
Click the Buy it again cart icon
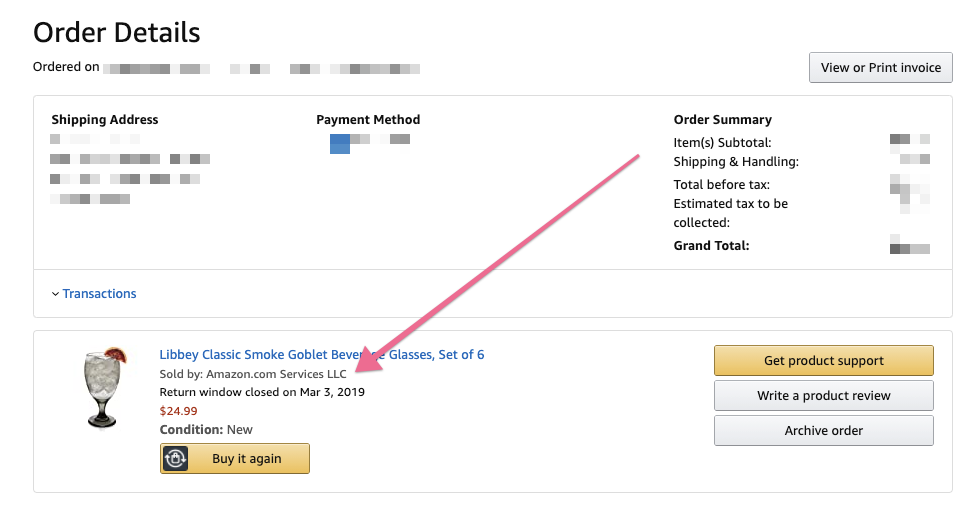pos(176,459)
